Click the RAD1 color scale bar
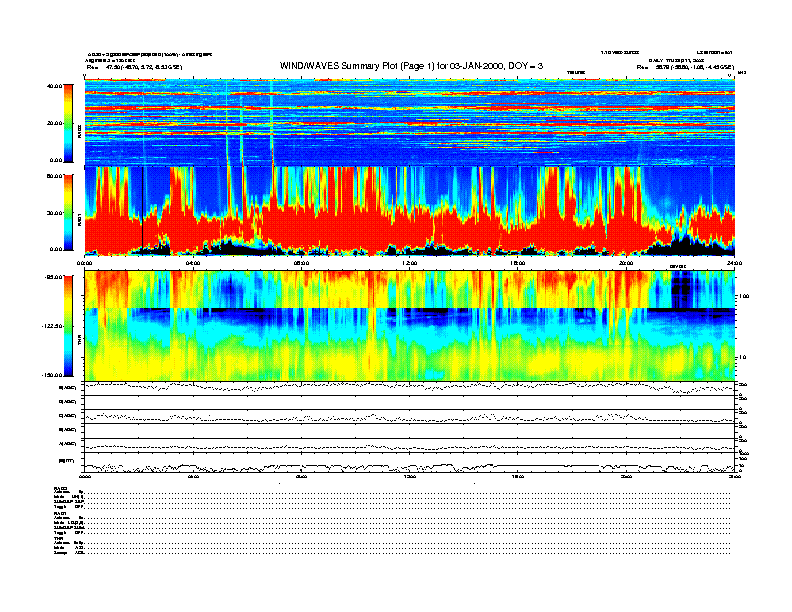Screen dimensions: 792x612 pos(68,213)
